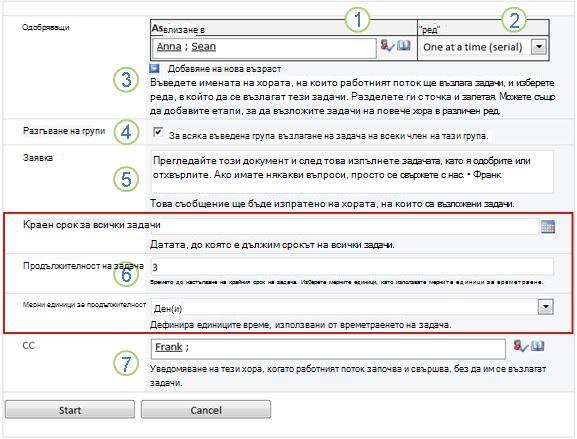Click the 'ред' column header
The width and height of the screenshot is (577, 439).
(x=429, y=30)
